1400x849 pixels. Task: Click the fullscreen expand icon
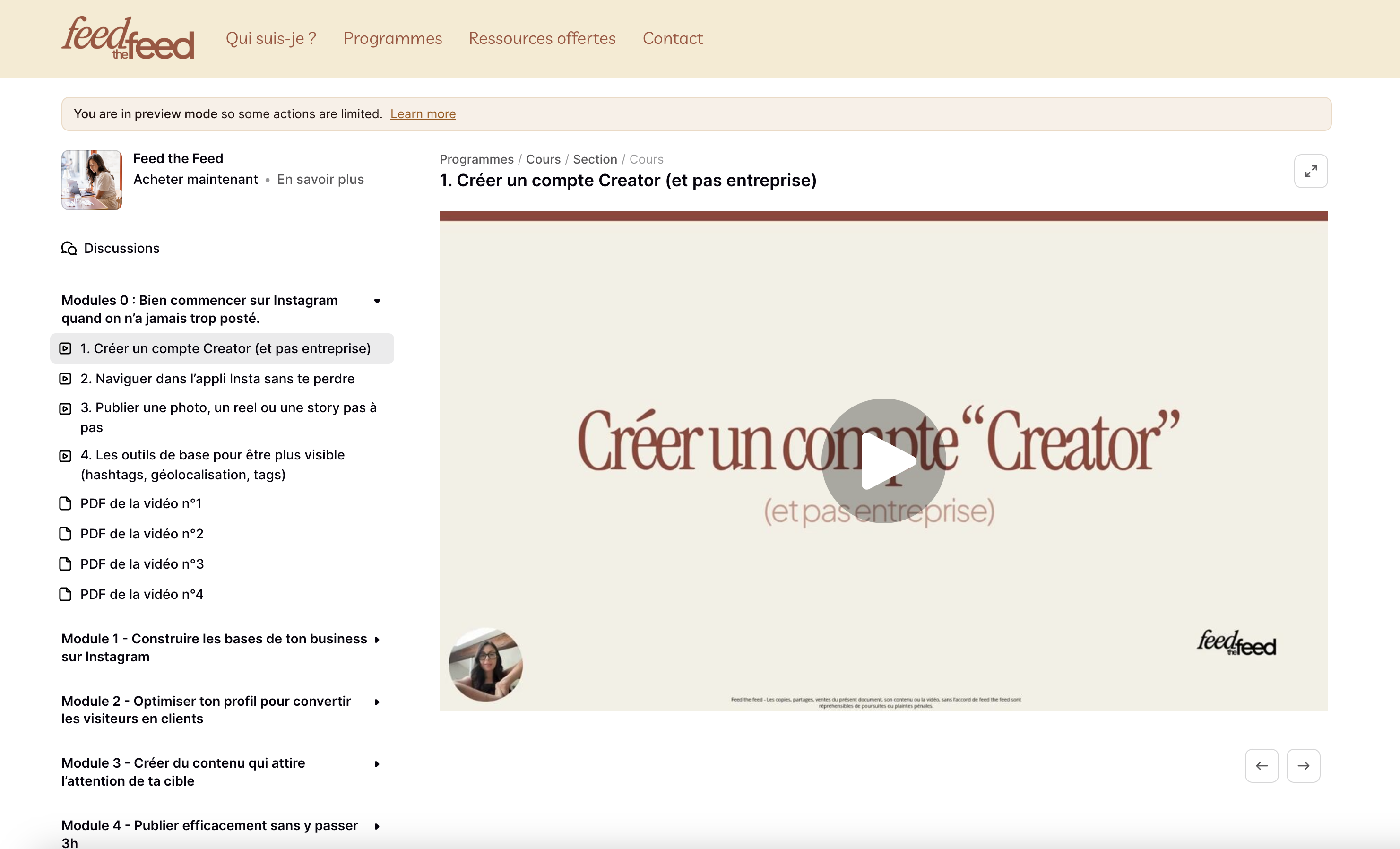(1310, 171)
